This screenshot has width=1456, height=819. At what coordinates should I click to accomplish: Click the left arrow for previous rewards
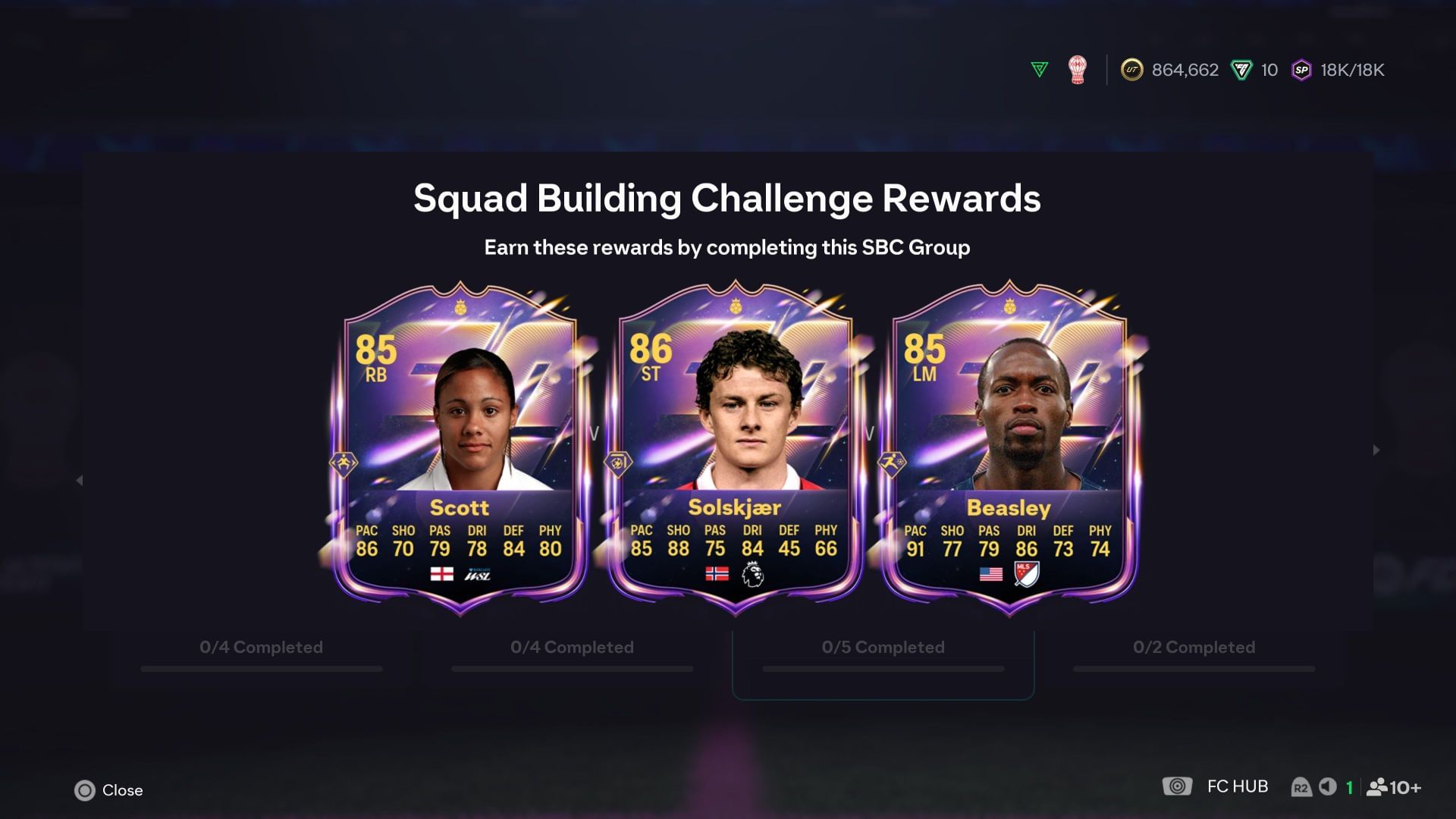[x=79, y=480]
